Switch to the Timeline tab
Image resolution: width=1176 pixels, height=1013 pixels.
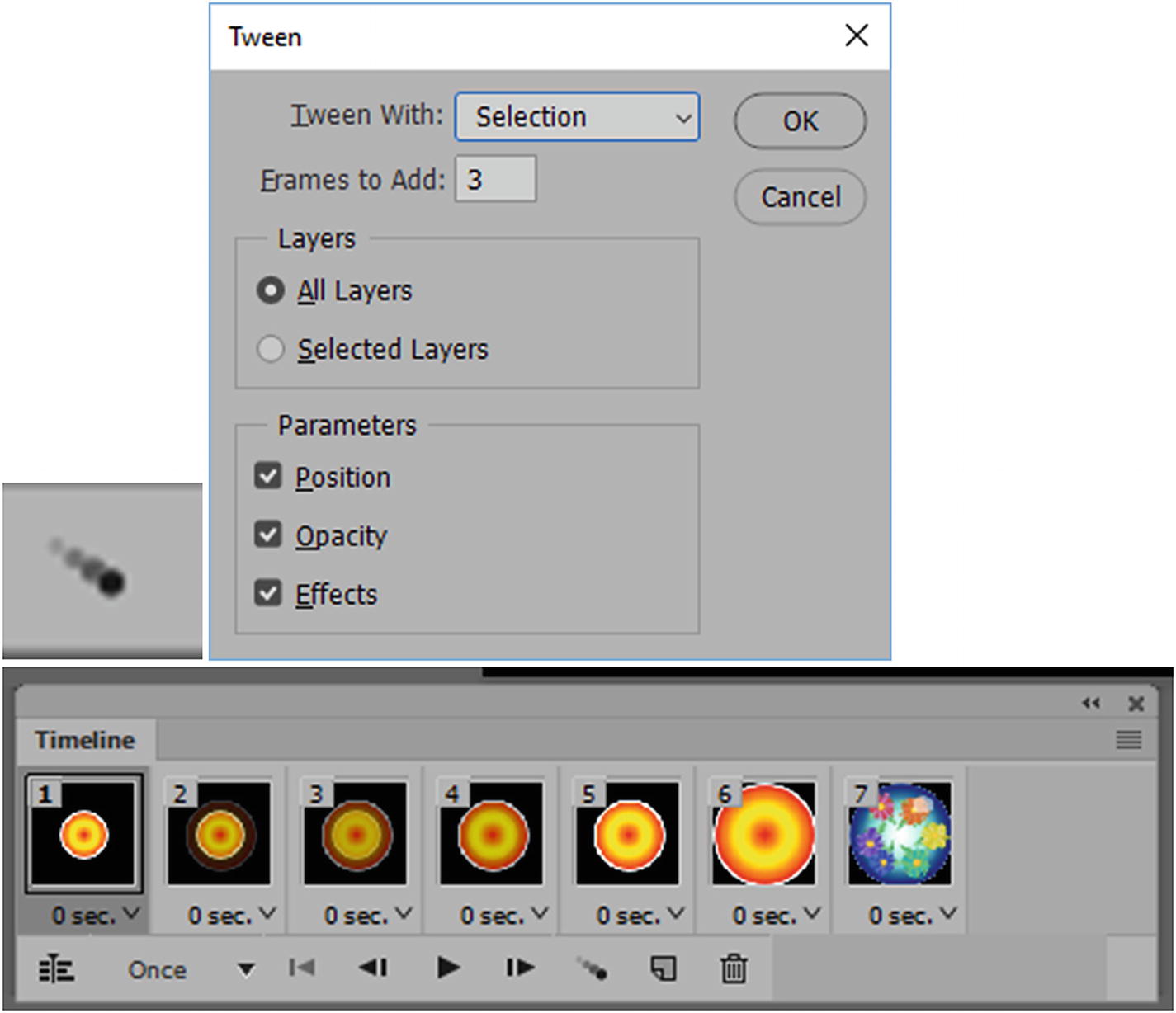83,740
